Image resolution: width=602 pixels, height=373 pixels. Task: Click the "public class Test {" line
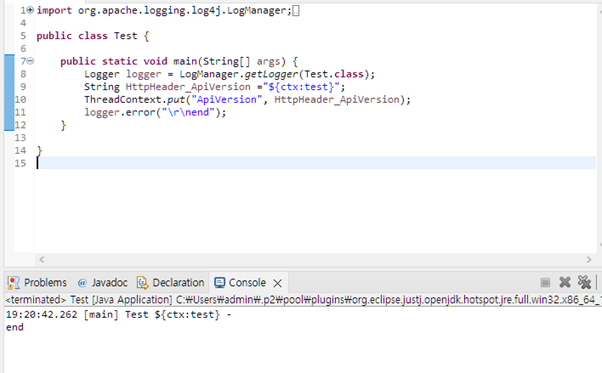pyautogui.click(x=93, y=36)
